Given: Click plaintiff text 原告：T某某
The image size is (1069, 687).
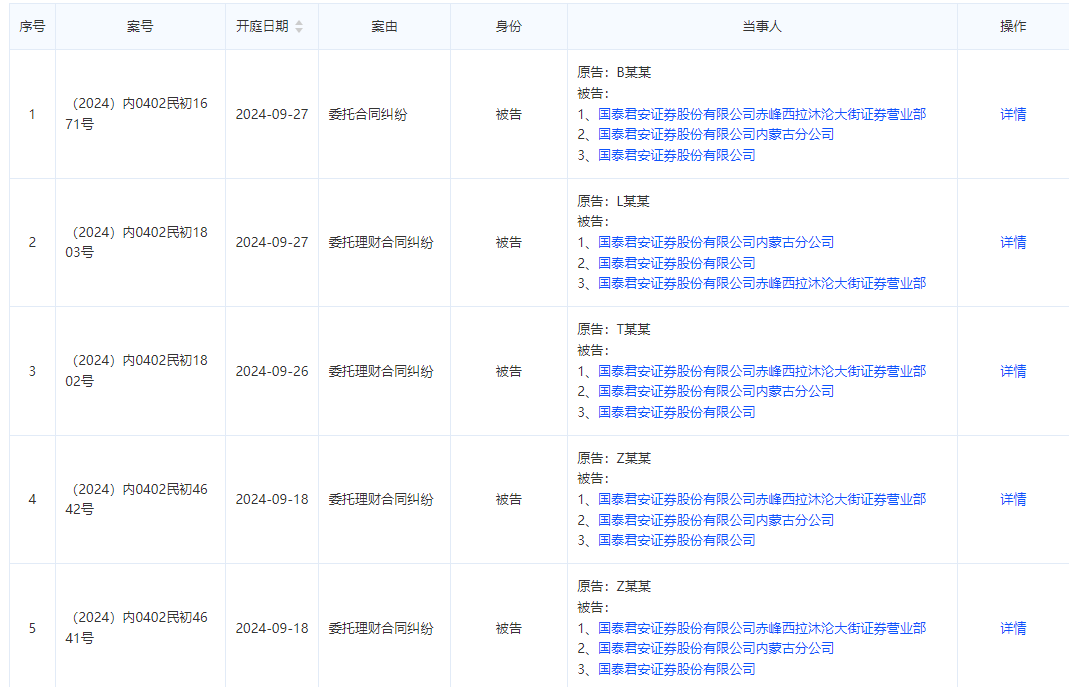Looking at the screenshot, I should 614,329.
